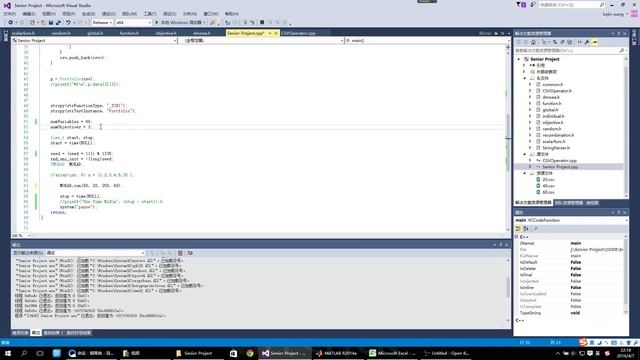Click the feedback icon next to notifications
Image resolution: width=640 pixels, height=360 pixels.
(533, 5)
